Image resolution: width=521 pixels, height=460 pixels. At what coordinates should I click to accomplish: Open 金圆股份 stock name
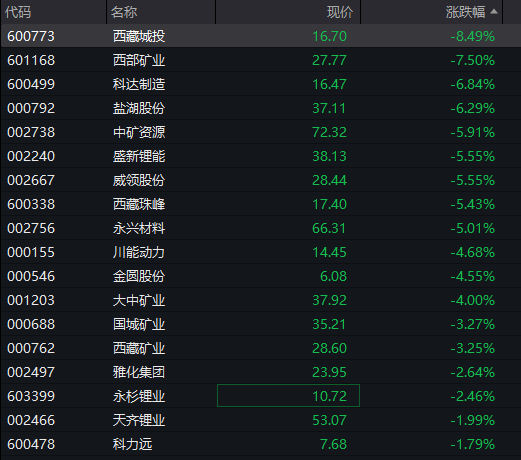pos(139,276)
